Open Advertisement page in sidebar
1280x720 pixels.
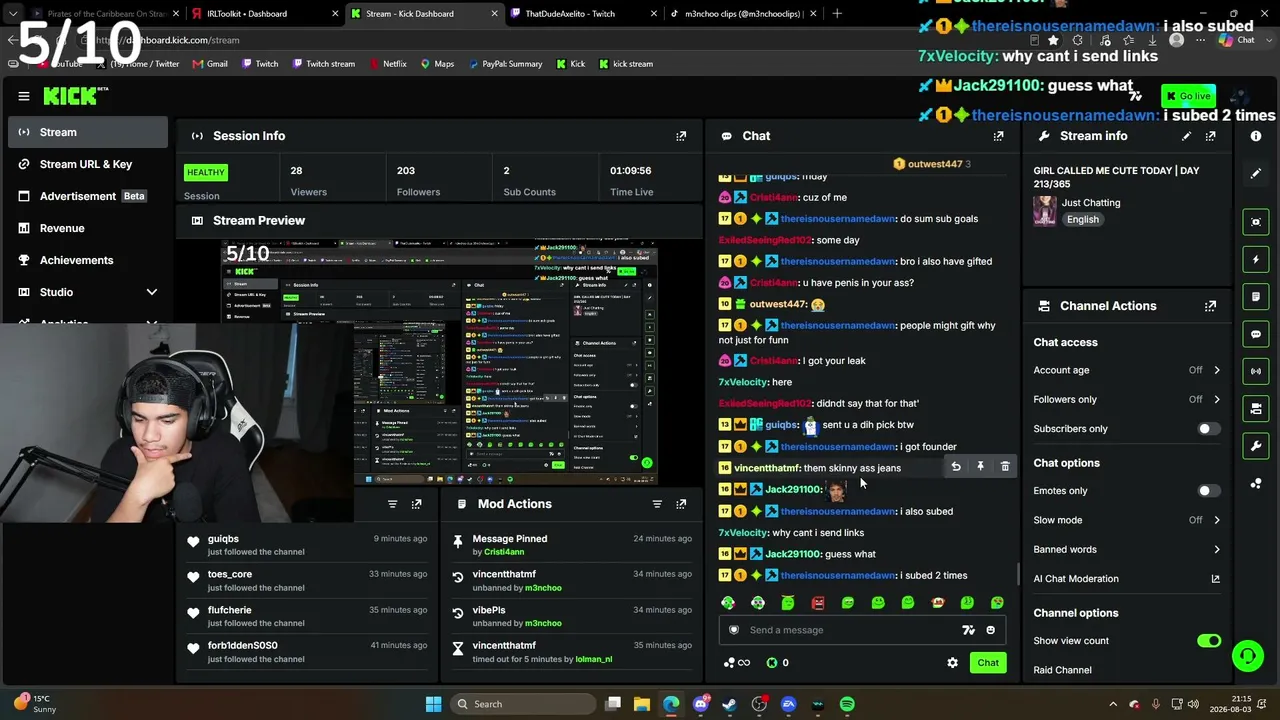pos(88,196)
